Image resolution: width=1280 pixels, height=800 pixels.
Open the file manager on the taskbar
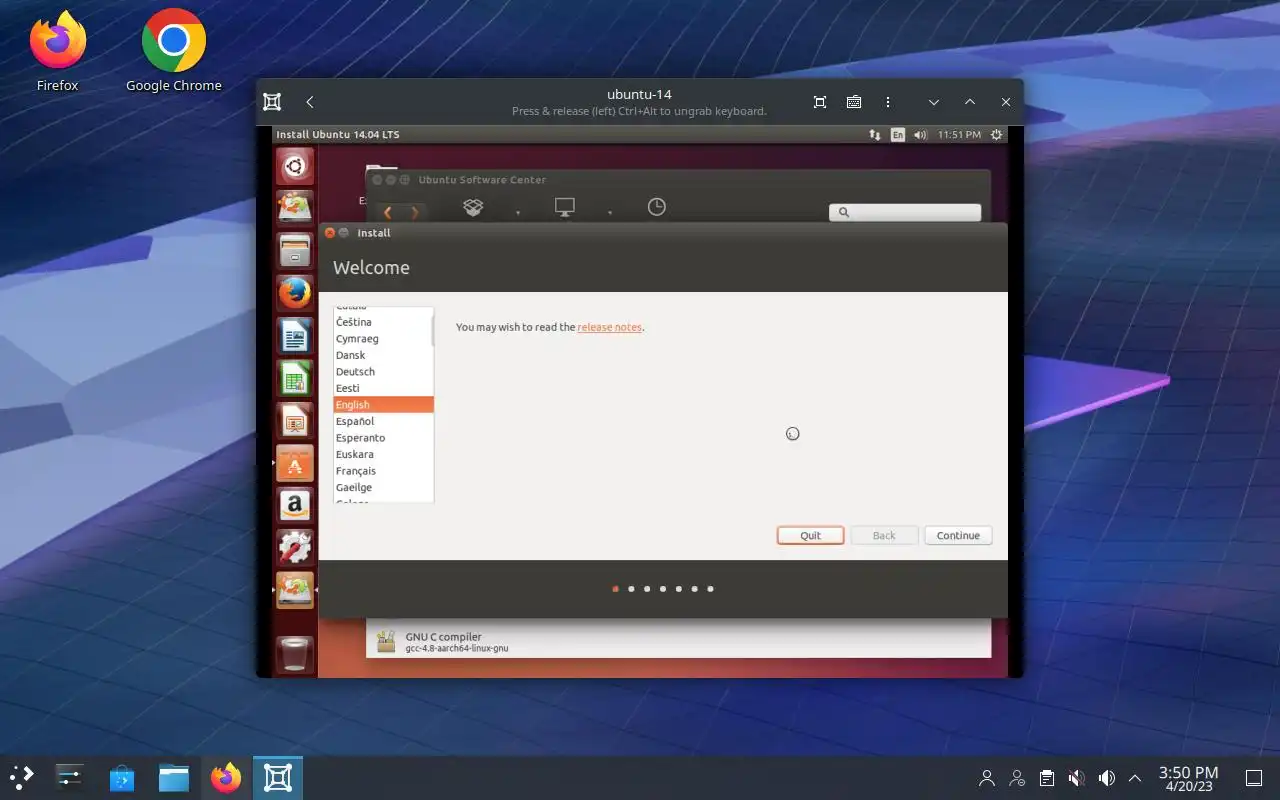(174, 778)
